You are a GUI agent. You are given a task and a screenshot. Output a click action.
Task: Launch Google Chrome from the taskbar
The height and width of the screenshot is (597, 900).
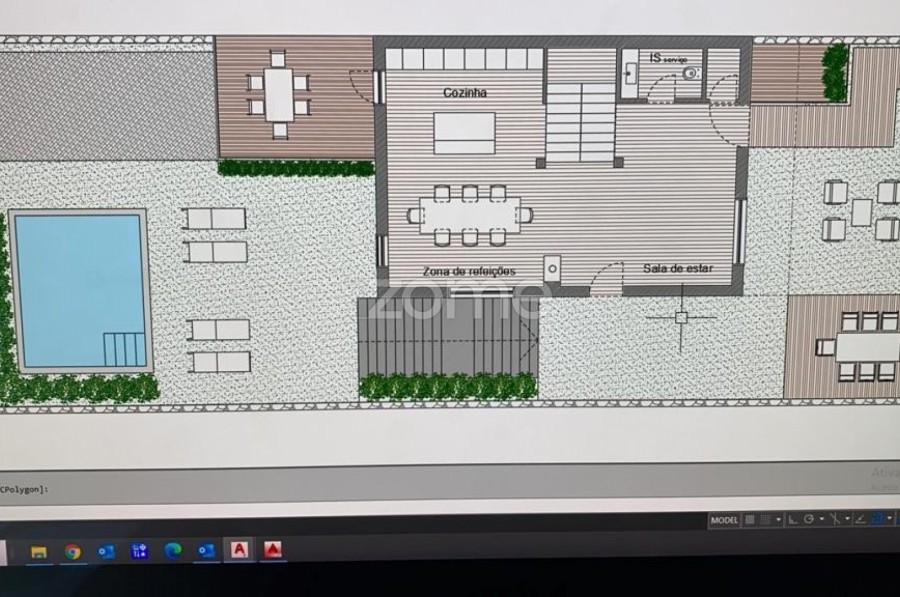(72, 551)
